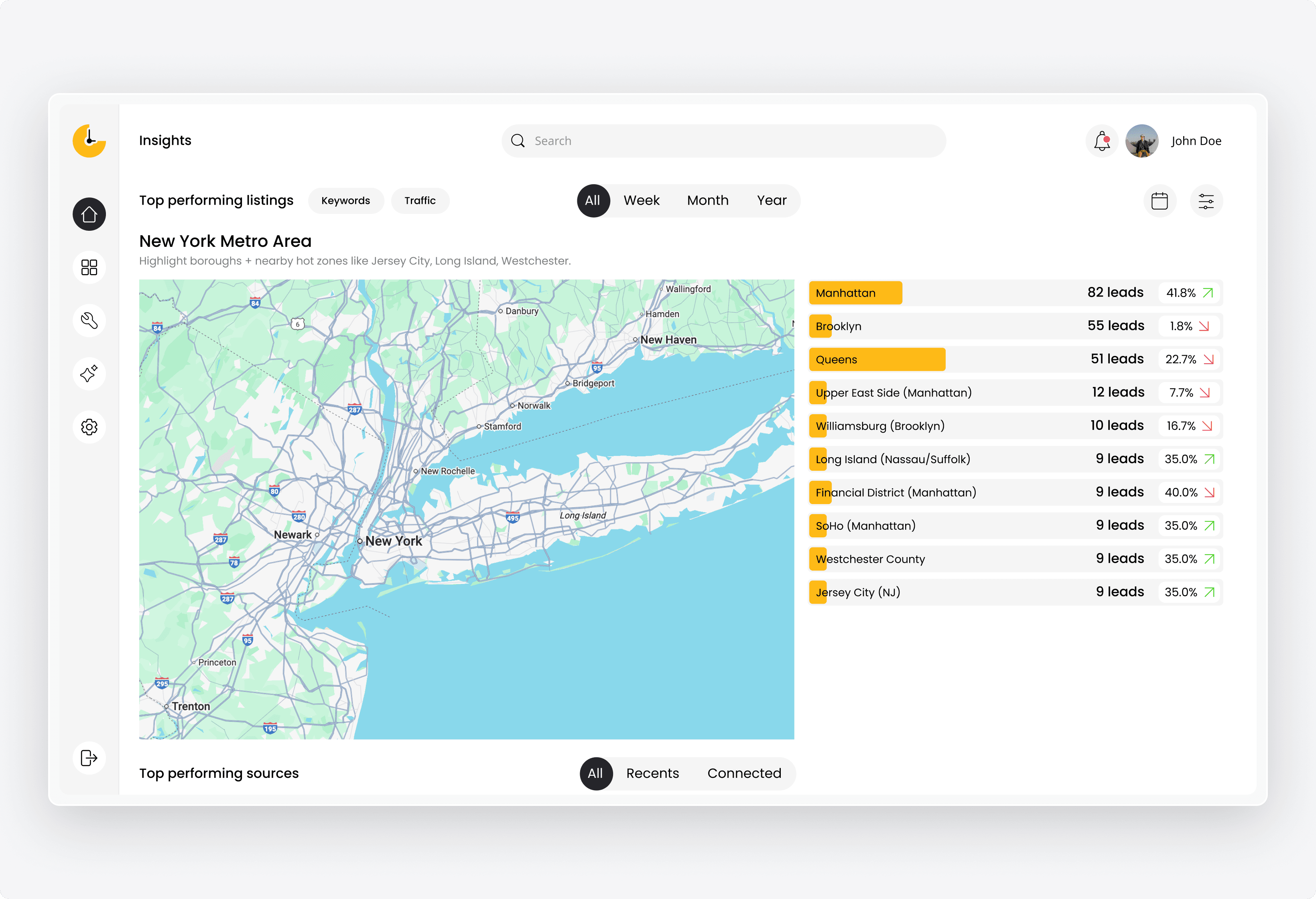Select Financial District (Manhattan) row label
The image size is (1316, 899).
pyautogui.click(x=896, y=492)
